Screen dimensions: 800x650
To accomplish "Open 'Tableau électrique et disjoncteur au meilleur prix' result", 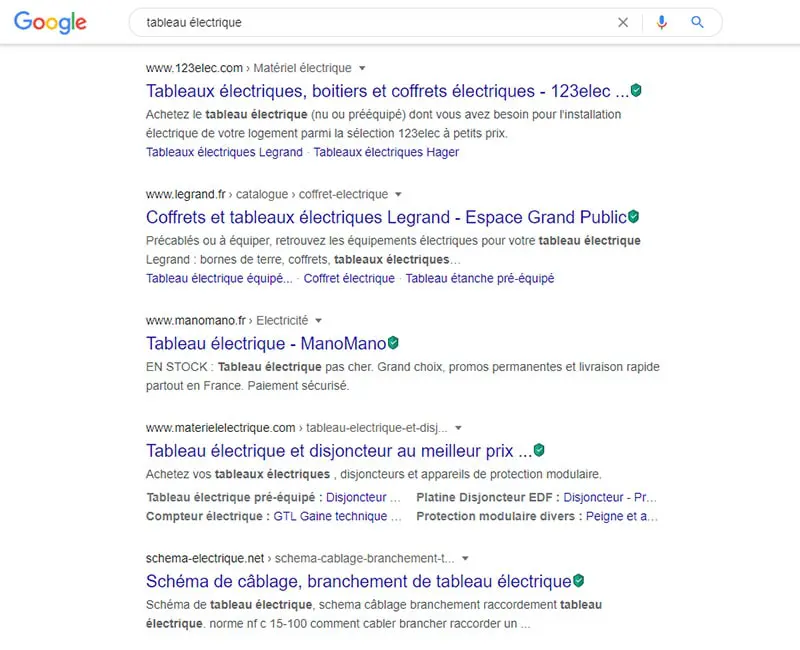I will [x=339, y=451].
